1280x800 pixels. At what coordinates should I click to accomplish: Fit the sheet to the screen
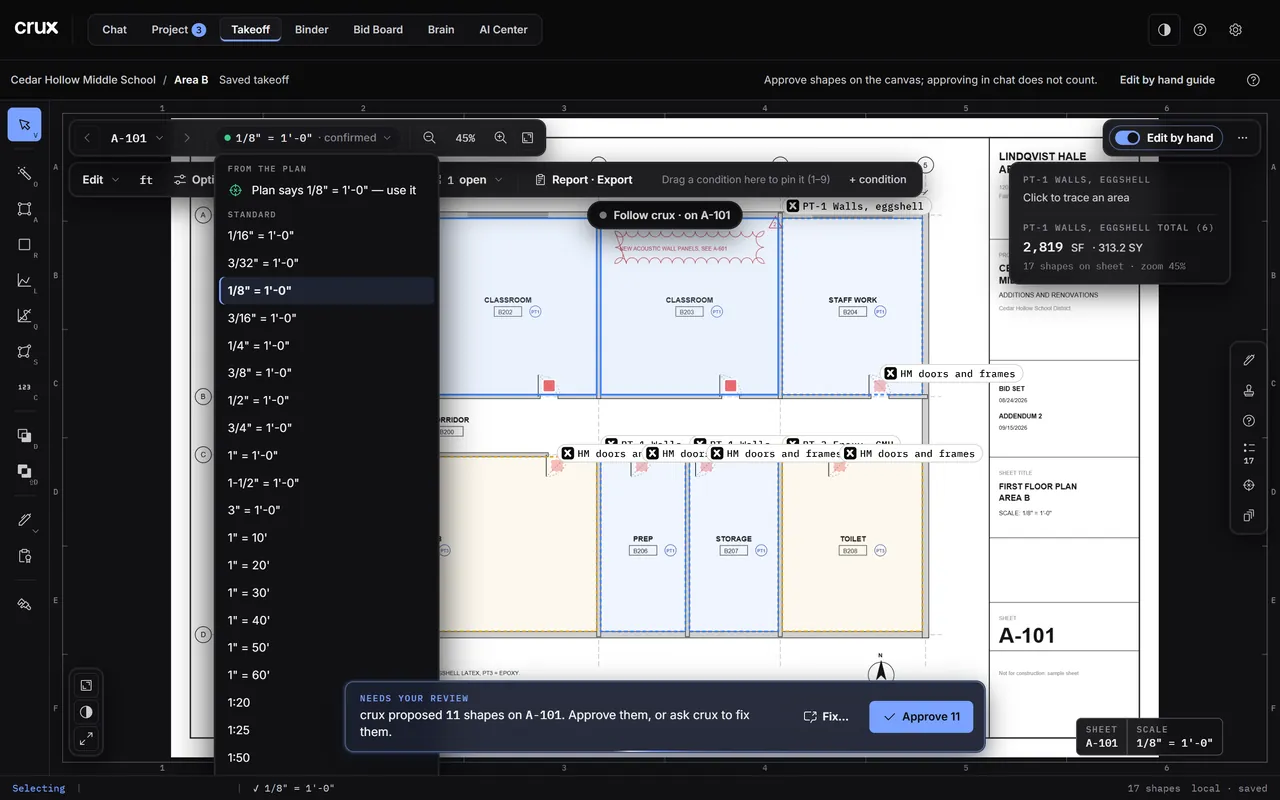pyautogui.click(x=528, y=138)
